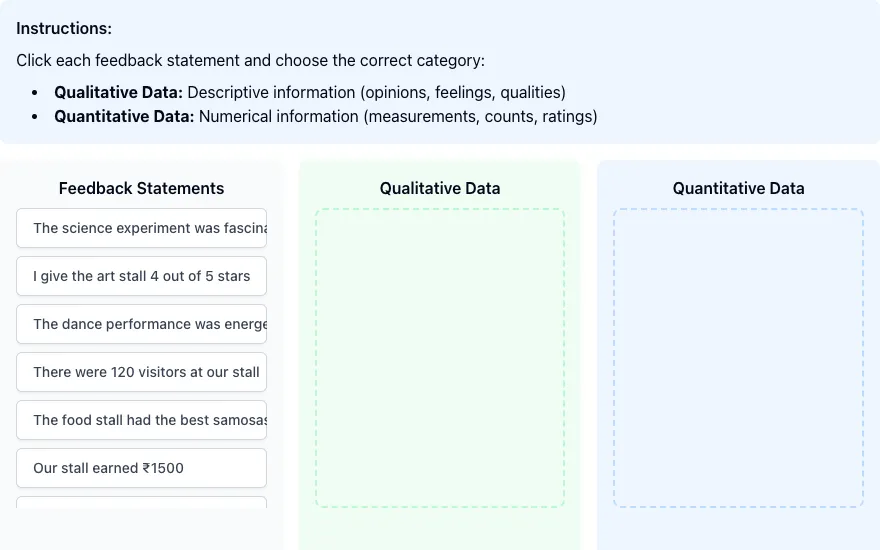Viewport: 880px width, 550px height.
Task: Click the 'Quantitative Data' column heading
Action: [x=739, y=188]
